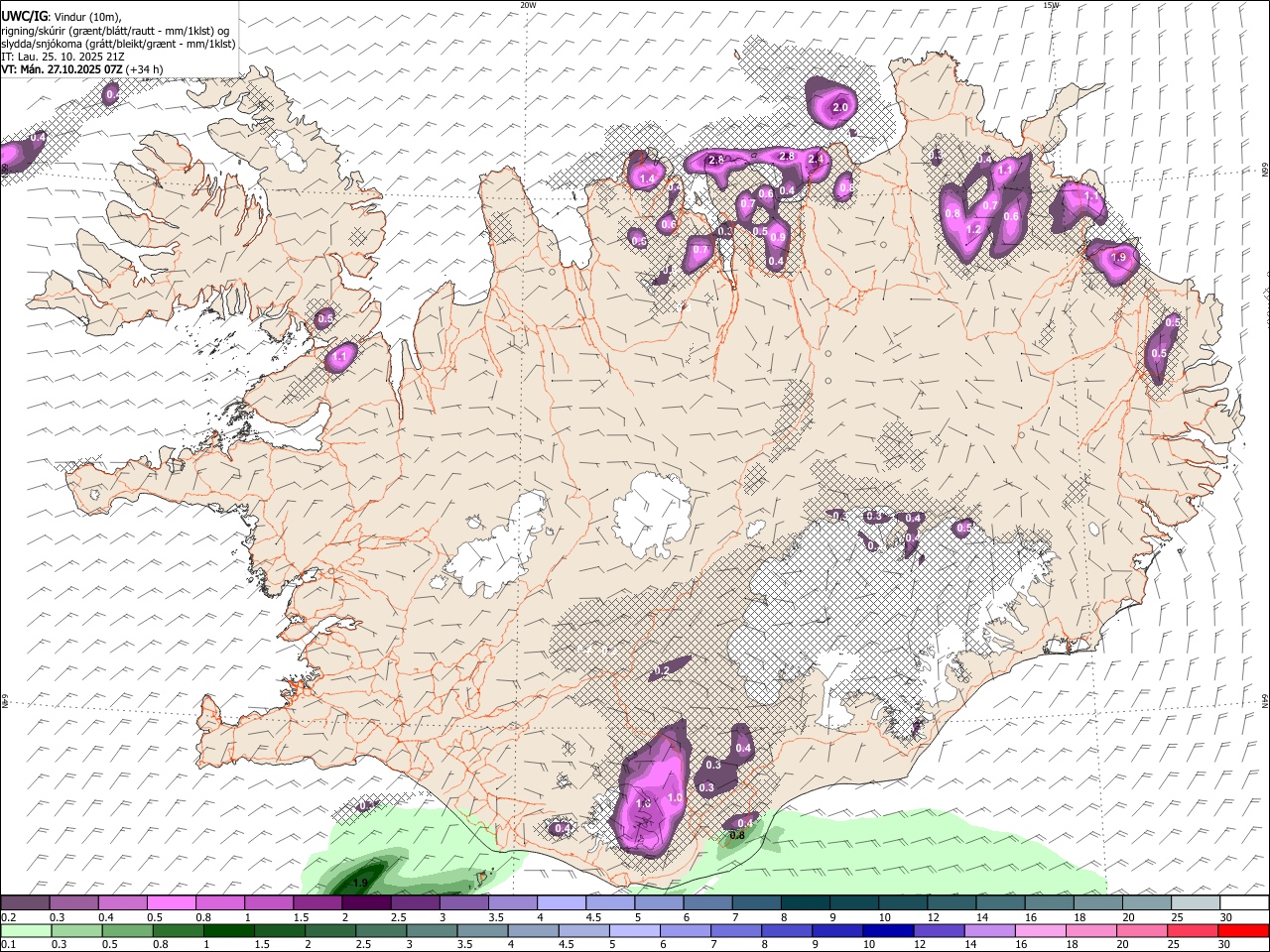Viewport: 1270px width, 952px height.
Task: Pick top-row legend swatch between 0.5 and 0.8
Action: tap(171, 903)
